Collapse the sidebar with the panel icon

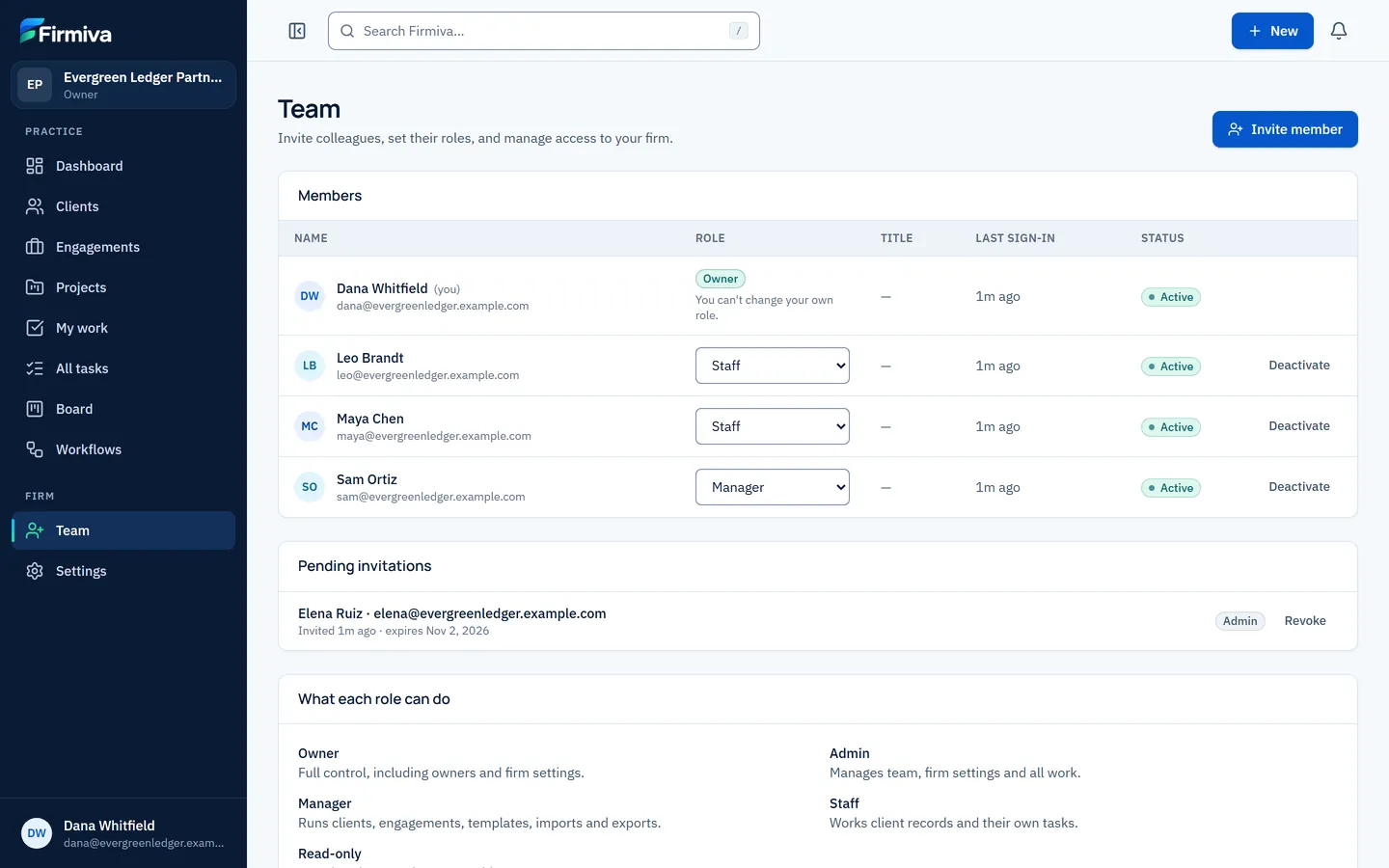297,31
